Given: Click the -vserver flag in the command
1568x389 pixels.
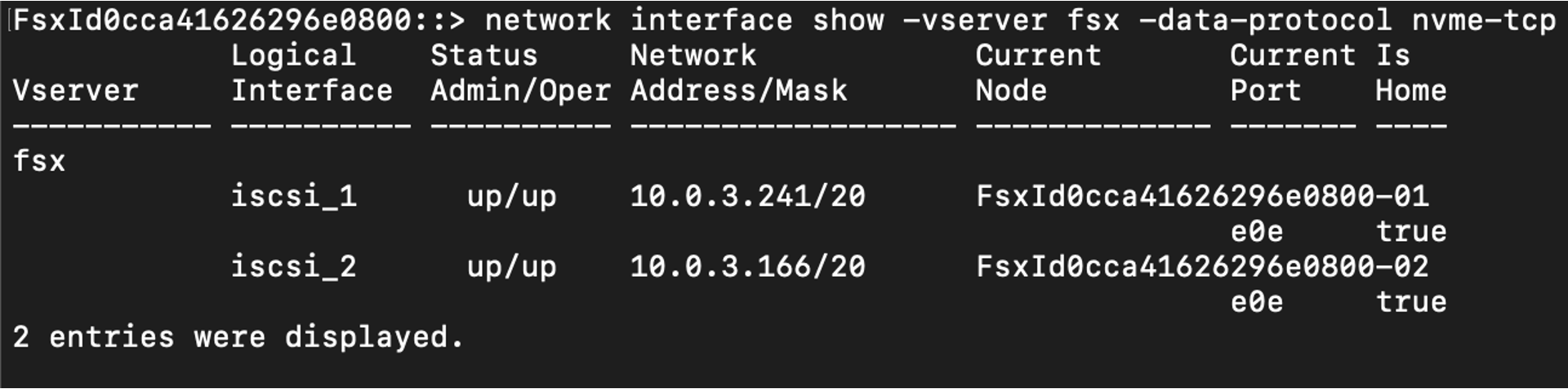Looking at the screenshot, I should (x=973, y=20).
